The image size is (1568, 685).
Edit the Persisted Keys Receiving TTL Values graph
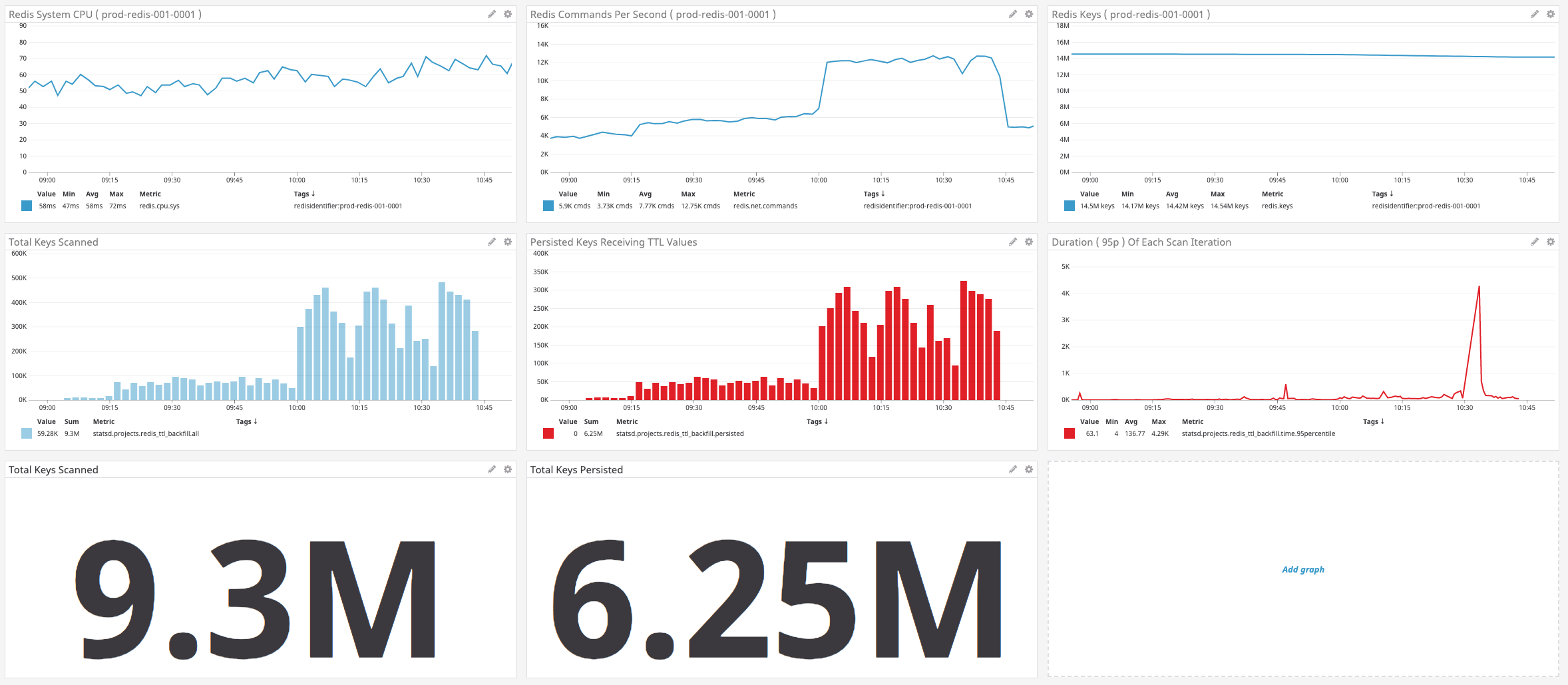pyautogui.click(x=1012, y=242)
